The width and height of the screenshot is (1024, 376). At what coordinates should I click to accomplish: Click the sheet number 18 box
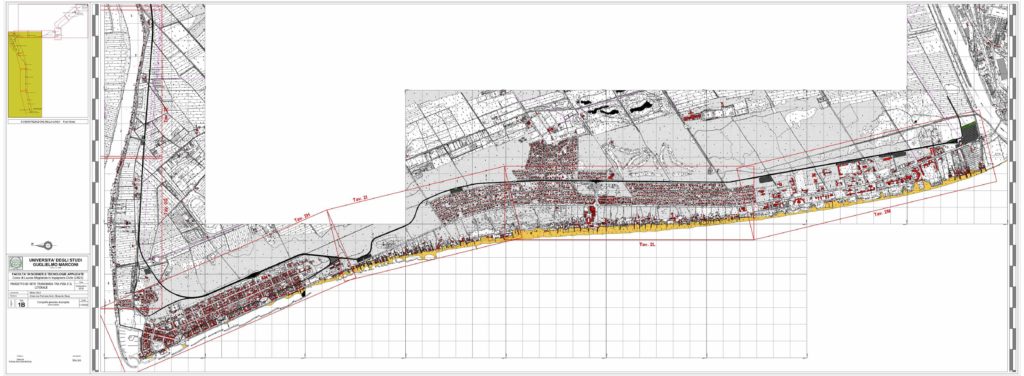click(x=22, y=304)
